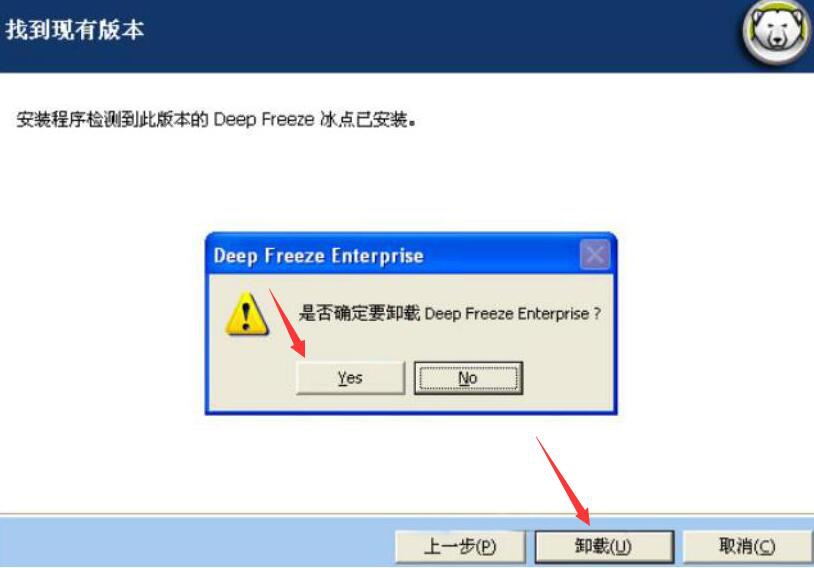Confirm uninstall by clicking Yes
814x568 pixels.
click(350, 377)
